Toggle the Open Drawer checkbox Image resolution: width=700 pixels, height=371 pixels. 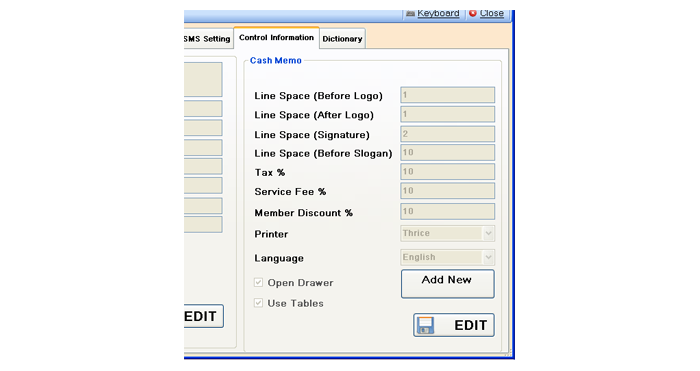pos(258,282)
